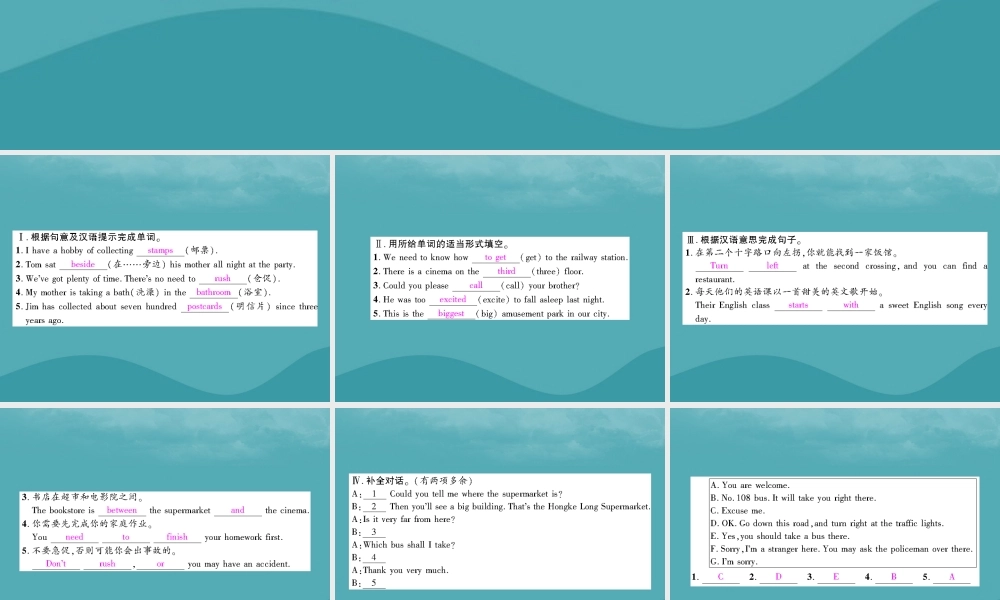Click 'Could you tell me where the supermarket is?'

[x=476, y=494]
